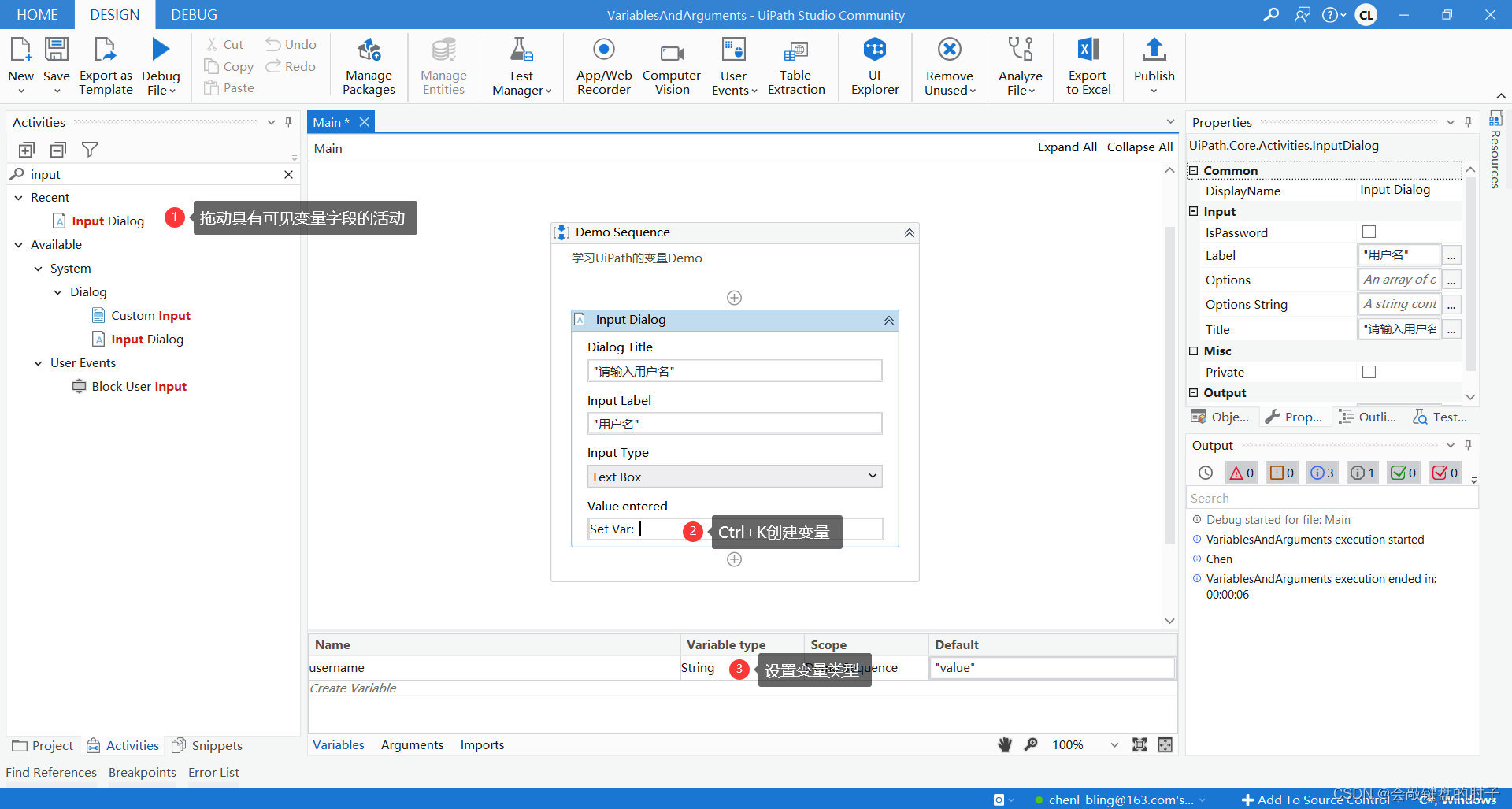Screen dimensions: 1512x809
Task: Click the Default value field for username
Action: pos(1052,668)
